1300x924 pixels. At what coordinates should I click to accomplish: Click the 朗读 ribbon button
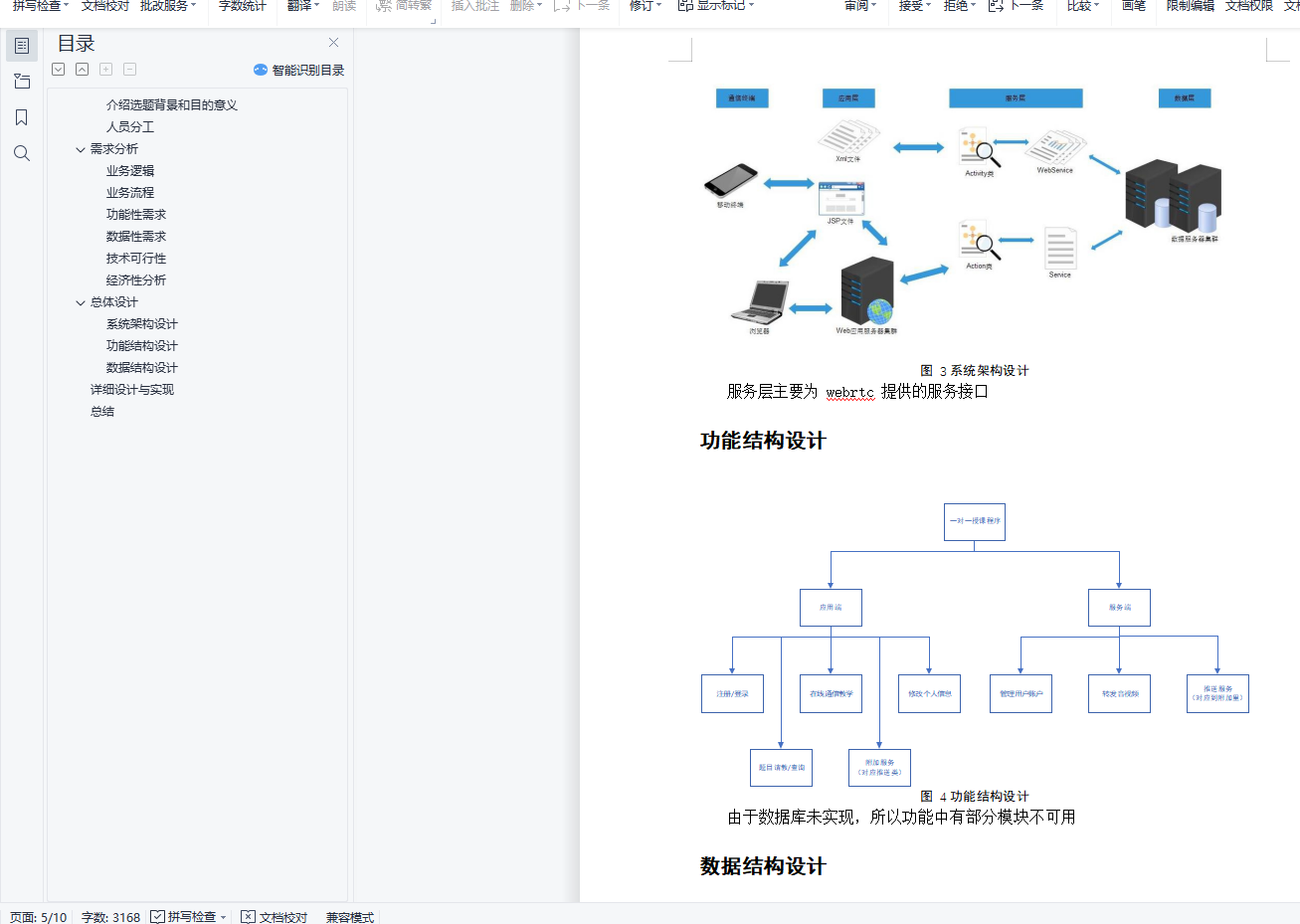(344, 6)
